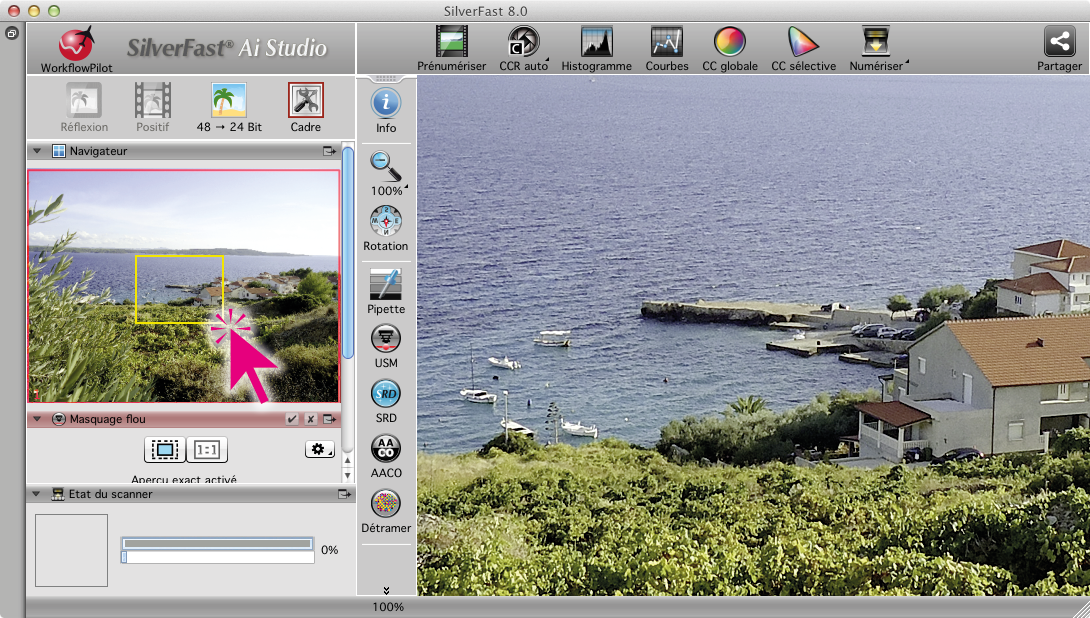Open the Détramer descreening tool
The width and height of the screenshot is (1090, 618).
(x=386, y=503)
